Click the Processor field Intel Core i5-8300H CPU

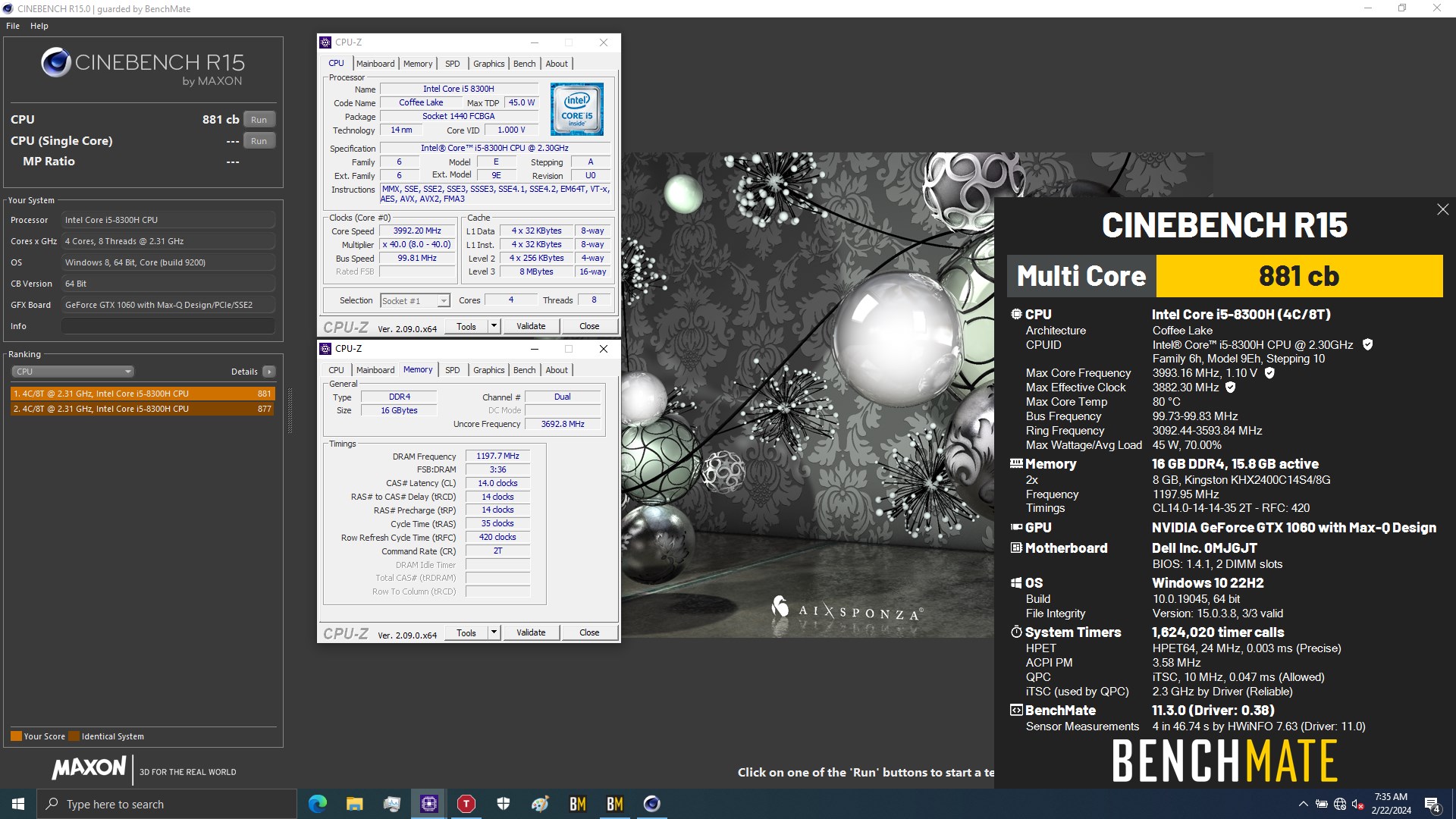[x=168, y=220]
